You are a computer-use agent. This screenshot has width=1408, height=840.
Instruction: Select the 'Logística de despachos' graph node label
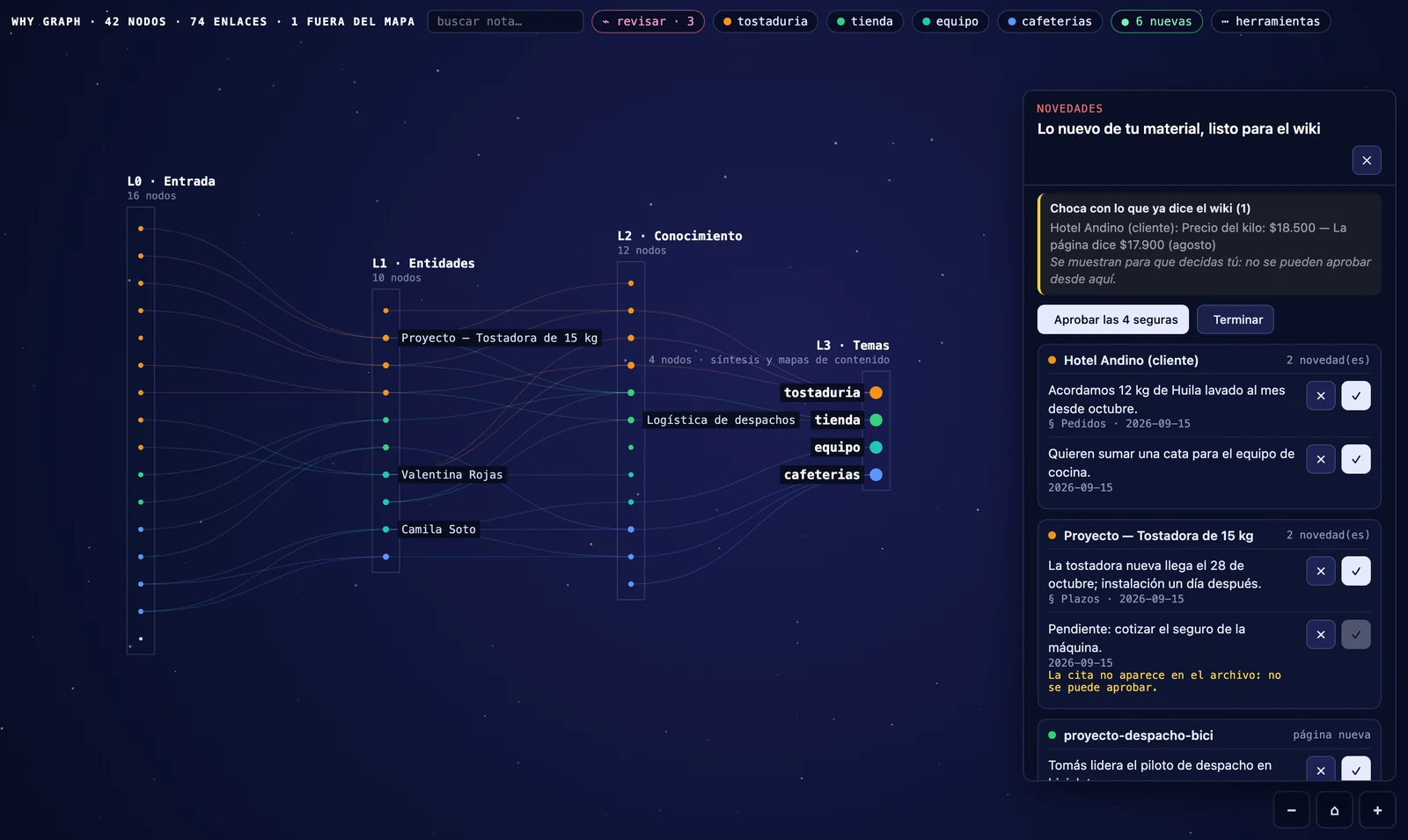(721, 420)
